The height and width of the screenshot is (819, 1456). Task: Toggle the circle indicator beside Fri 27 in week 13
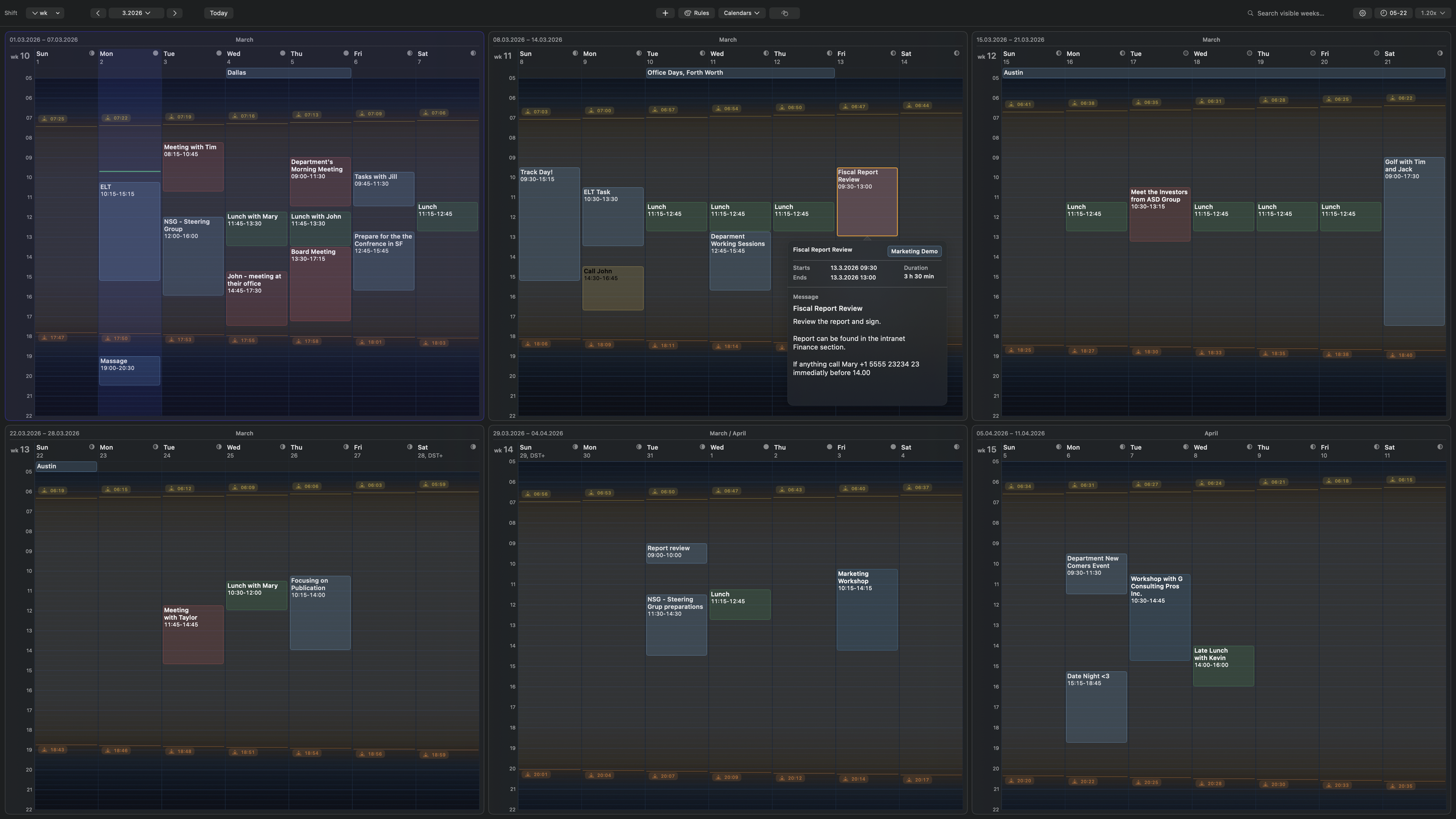pos(409,446)
